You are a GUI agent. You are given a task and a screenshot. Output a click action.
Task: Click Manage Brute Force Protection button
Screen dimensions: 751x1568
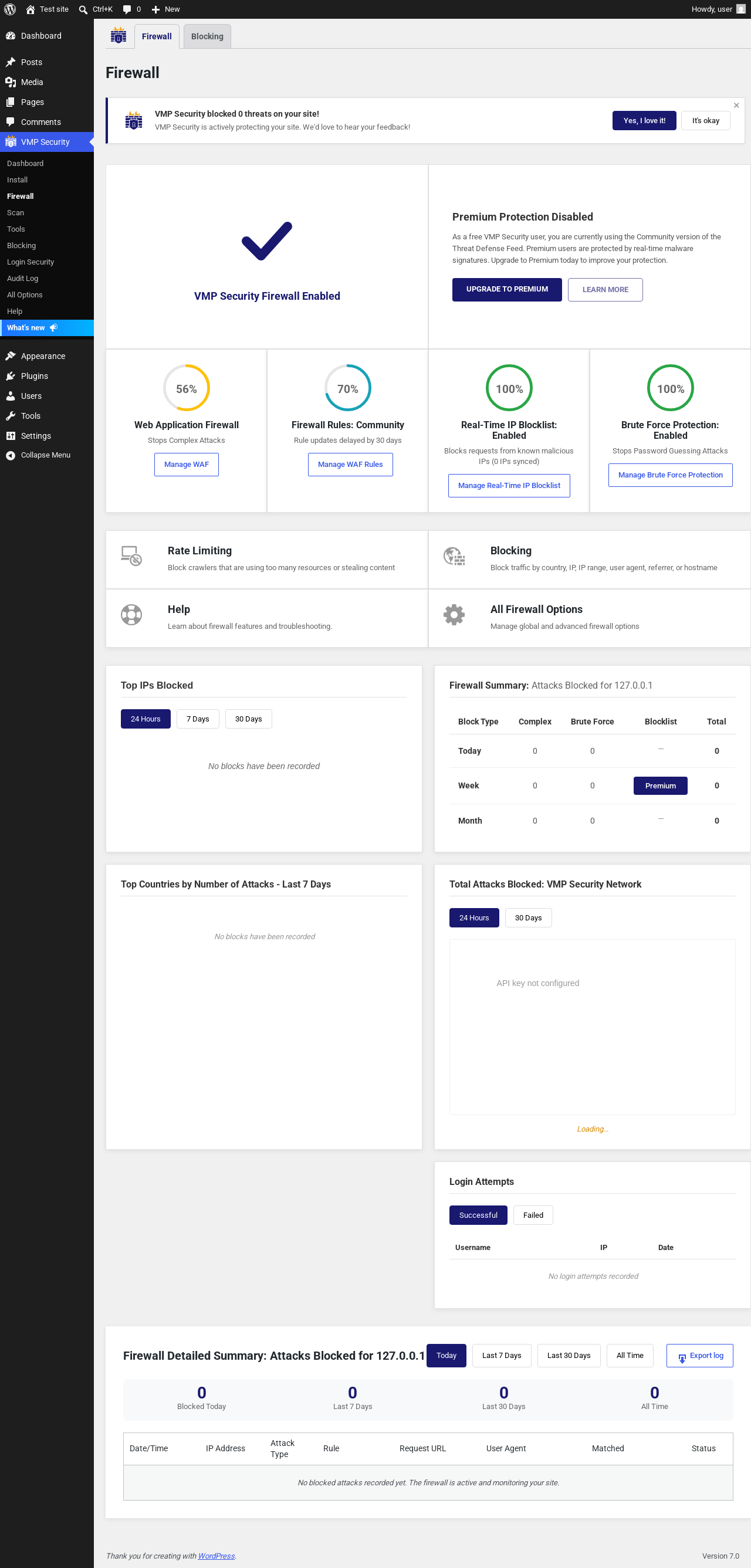pyautogui.click(x=670, y=475)
